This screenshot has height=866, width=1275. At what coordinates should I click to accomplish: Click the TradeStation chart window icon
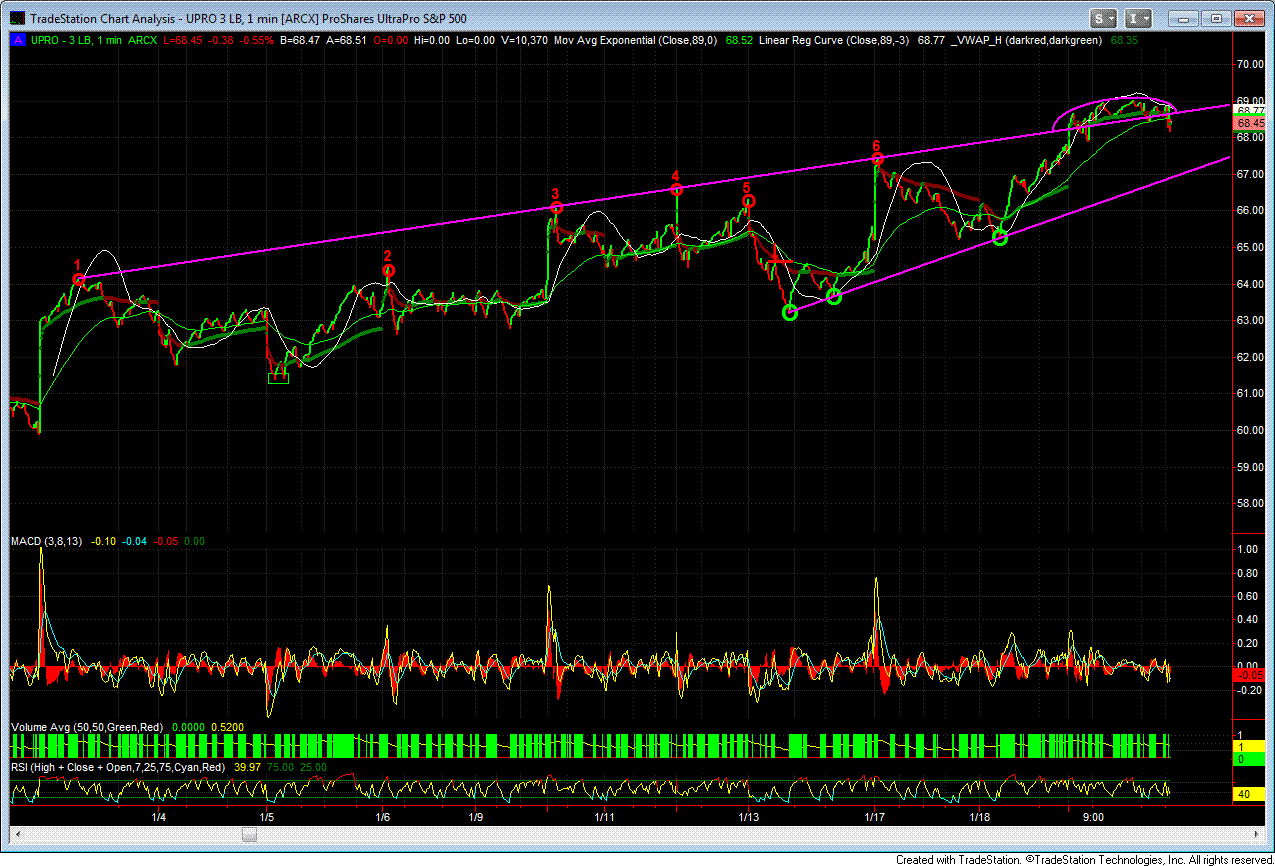tap(16, 18)
